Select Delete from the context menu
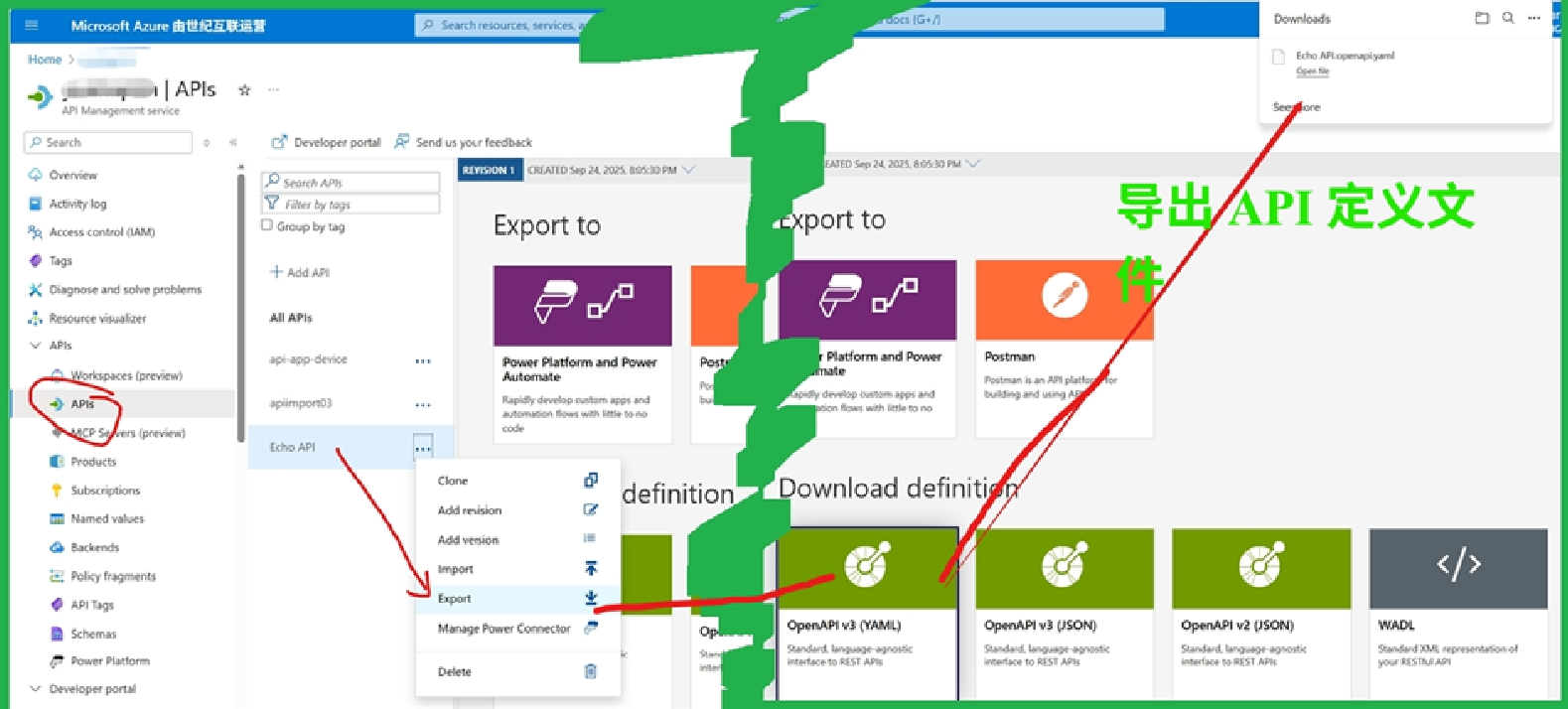Image resolution: width=1568 pixels, height=709 pixels. (517, 672)
